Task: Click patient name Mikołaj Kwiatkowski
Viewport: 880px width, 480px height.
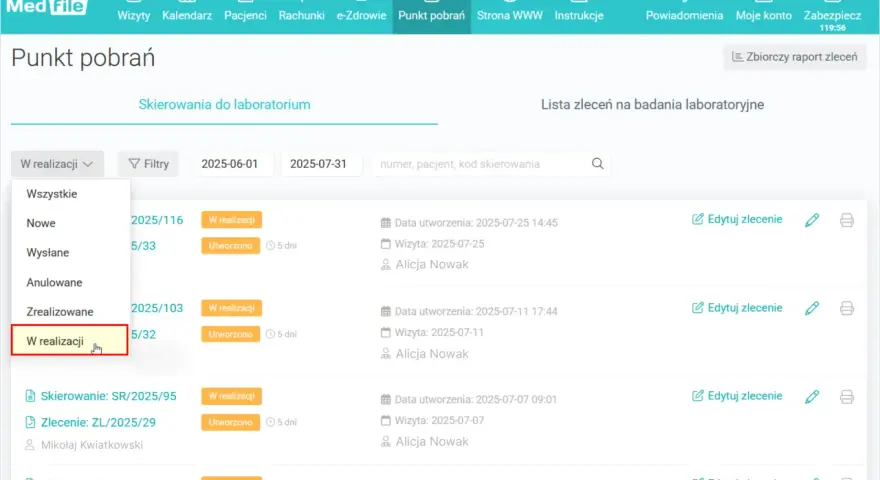Action: click(x=92, y=445)
